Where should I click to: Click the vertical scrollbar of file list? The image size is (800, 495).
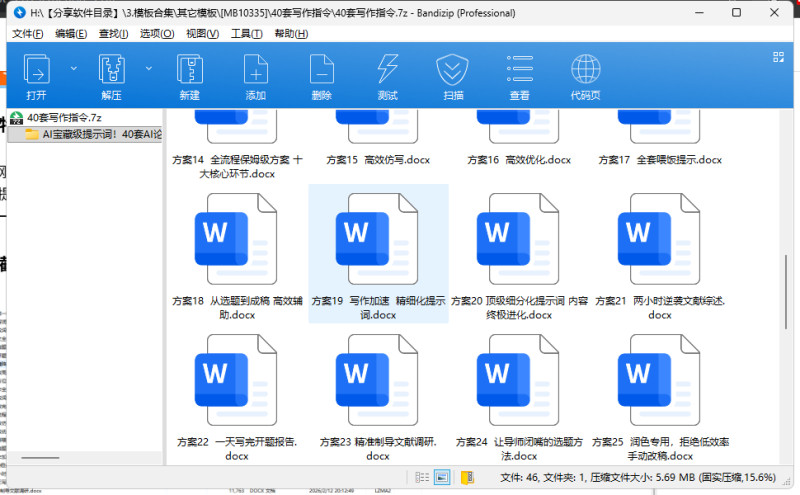pyautogui.click(x=786, y=292)
